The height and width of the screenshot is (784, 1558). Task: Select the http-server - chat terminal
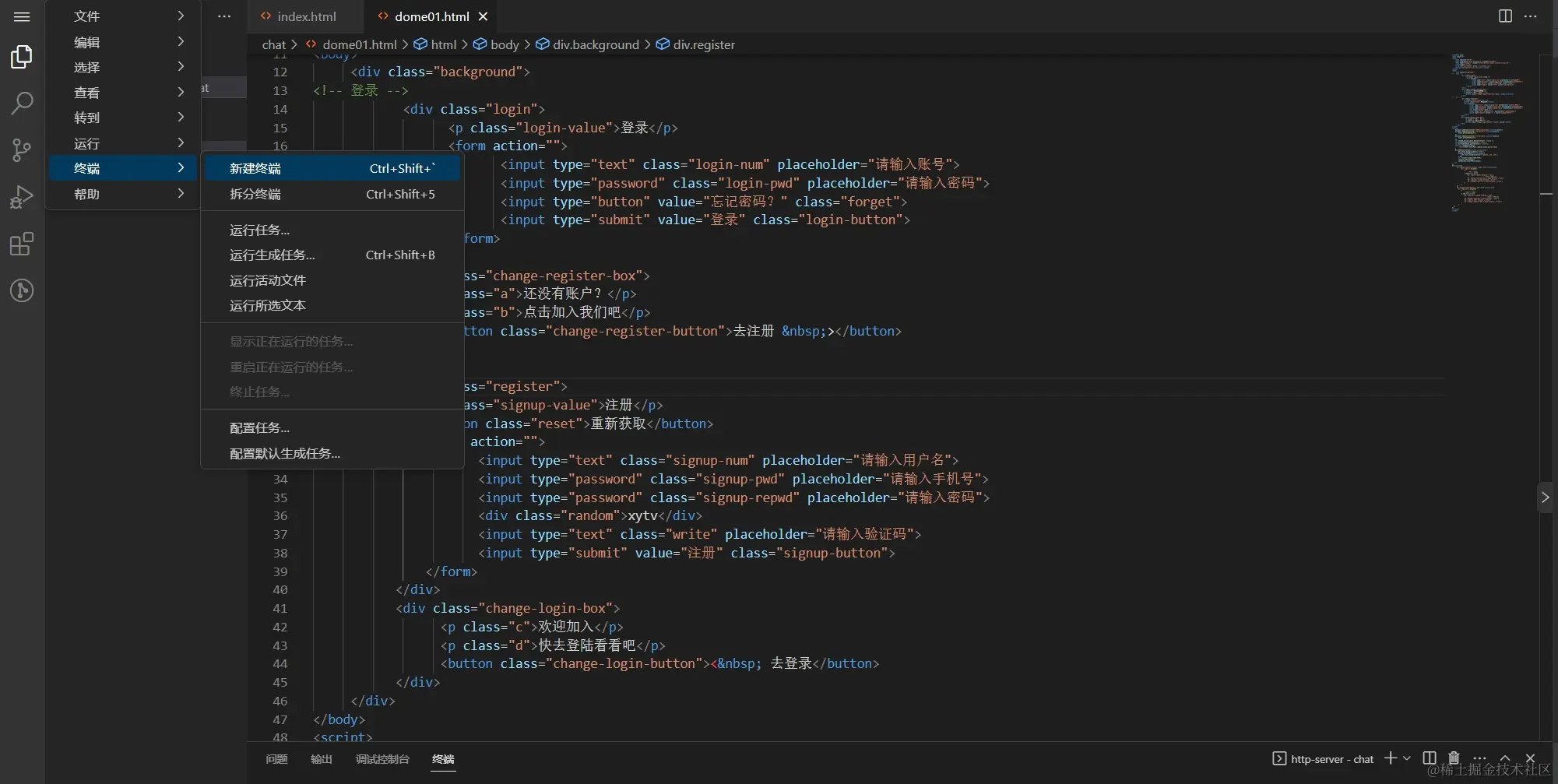click(x=1323, y=759)
